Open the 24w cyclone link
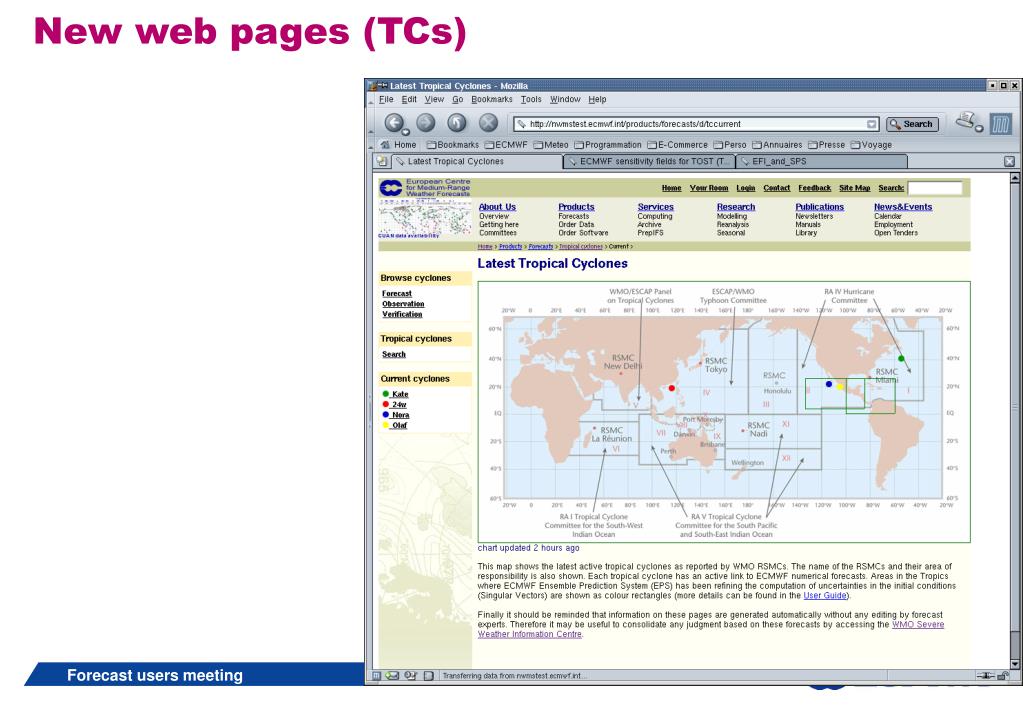Viewport: 1023px width, 708px height. click(399, 405)
